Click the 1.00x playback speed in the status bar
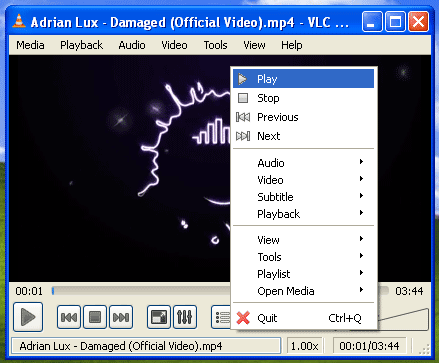 point(304,346)
